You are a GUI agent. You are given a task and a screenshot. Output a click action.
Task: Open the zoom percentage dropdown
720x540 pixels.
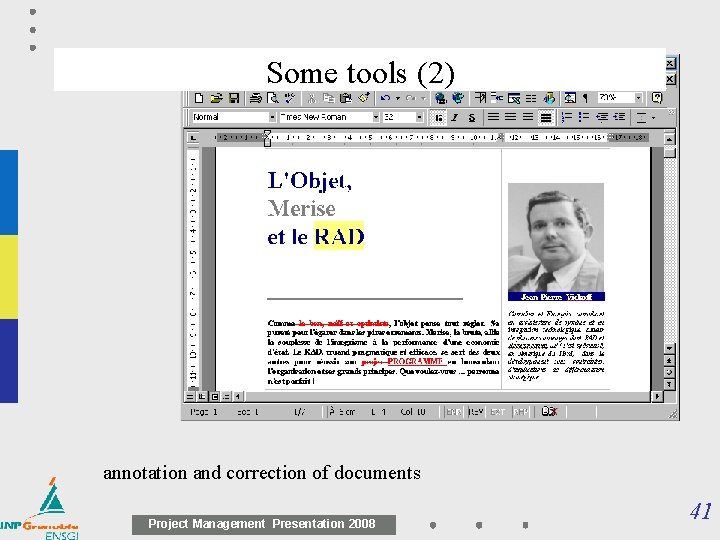[x=638, y=98]
